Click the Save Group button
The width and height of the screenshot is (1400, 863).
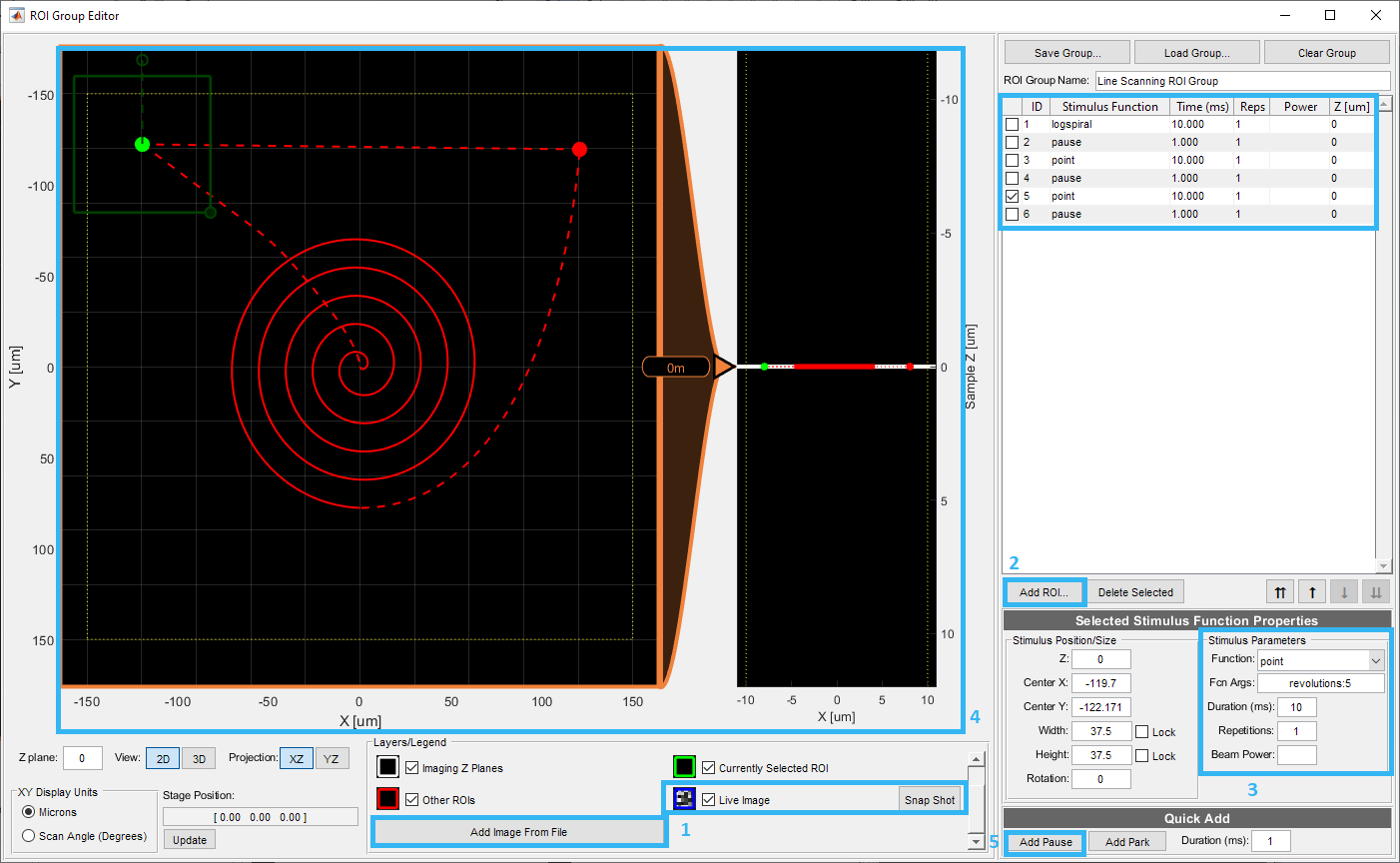click(x=1066, y=53)
